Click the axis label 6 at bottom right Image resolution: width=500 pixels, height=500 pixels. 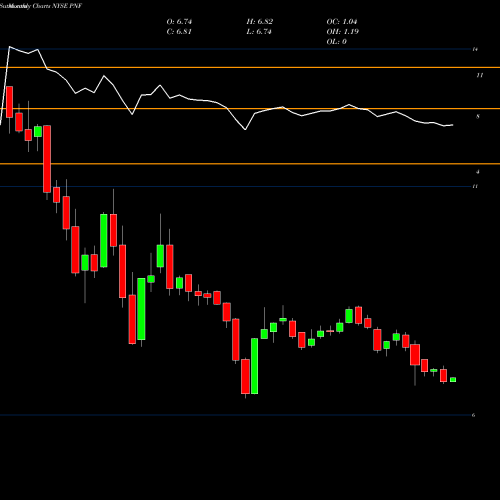(473, 415)
